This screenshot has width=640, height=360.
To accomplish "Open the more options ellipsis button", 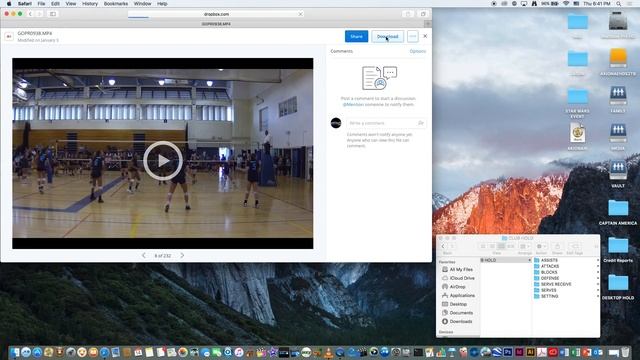I will click(413, 36).
